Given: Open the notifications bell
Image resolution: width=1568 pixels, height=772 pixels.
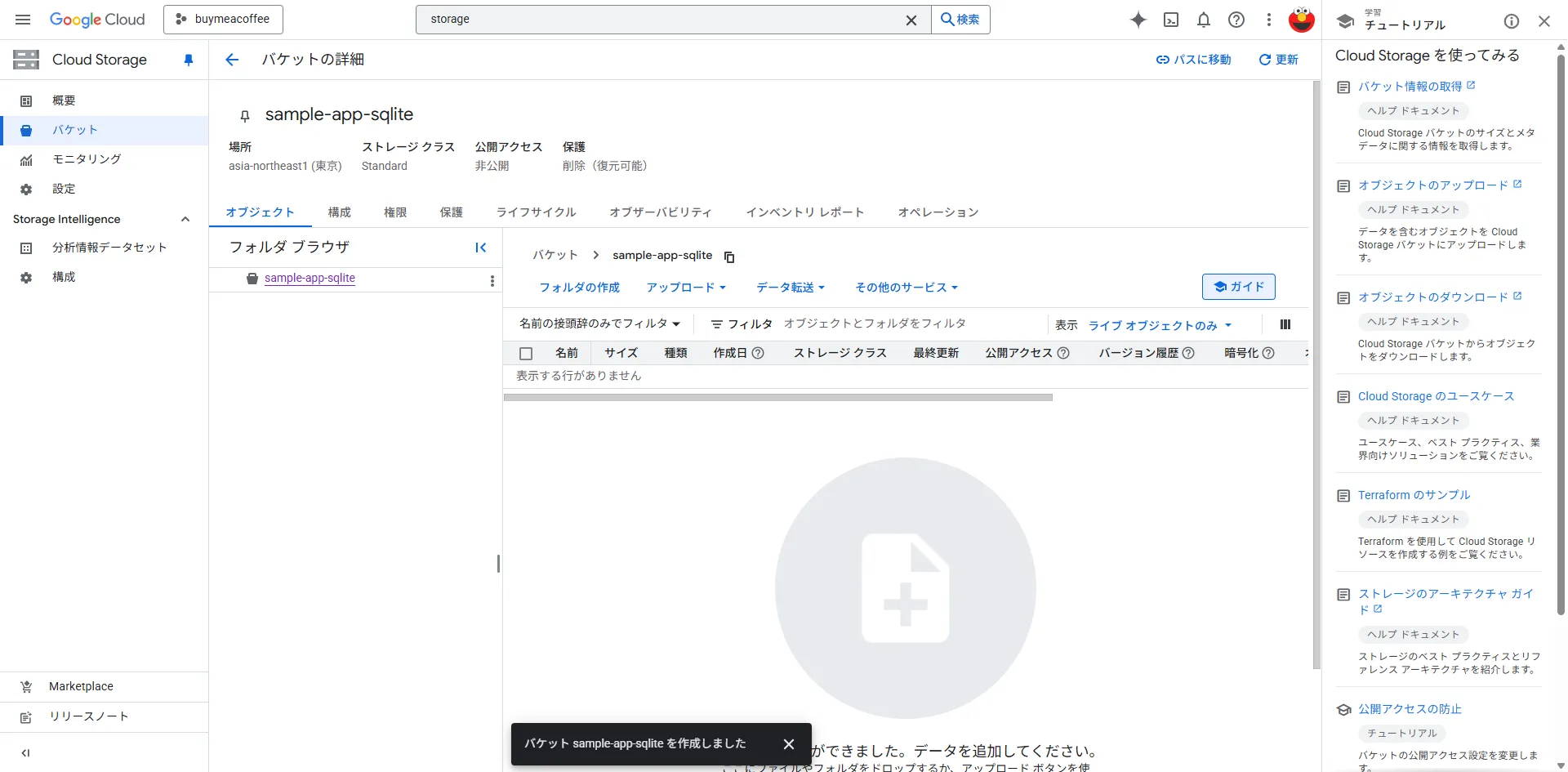Looking at the screenshot, I should (1204, 20).
